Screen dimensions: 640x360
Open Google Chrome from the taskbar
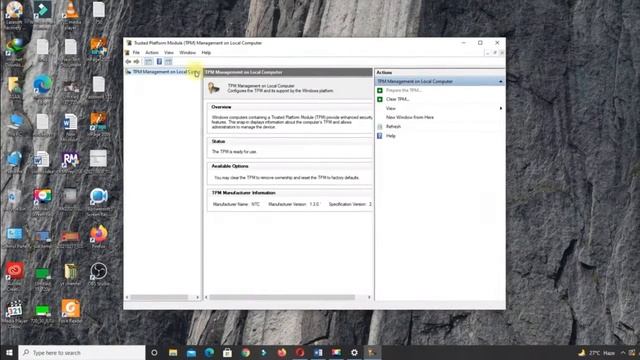pyautogui.click(x=245, y=353)
